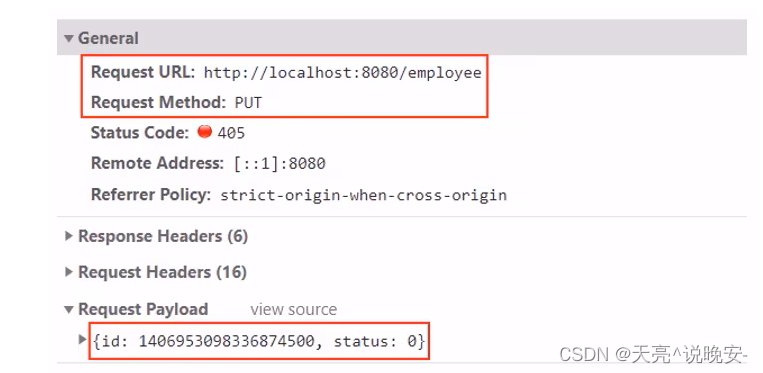This screenshot has width=763, height=373.
Task: Click the Request Method label
Action: [x=158, y=102]
